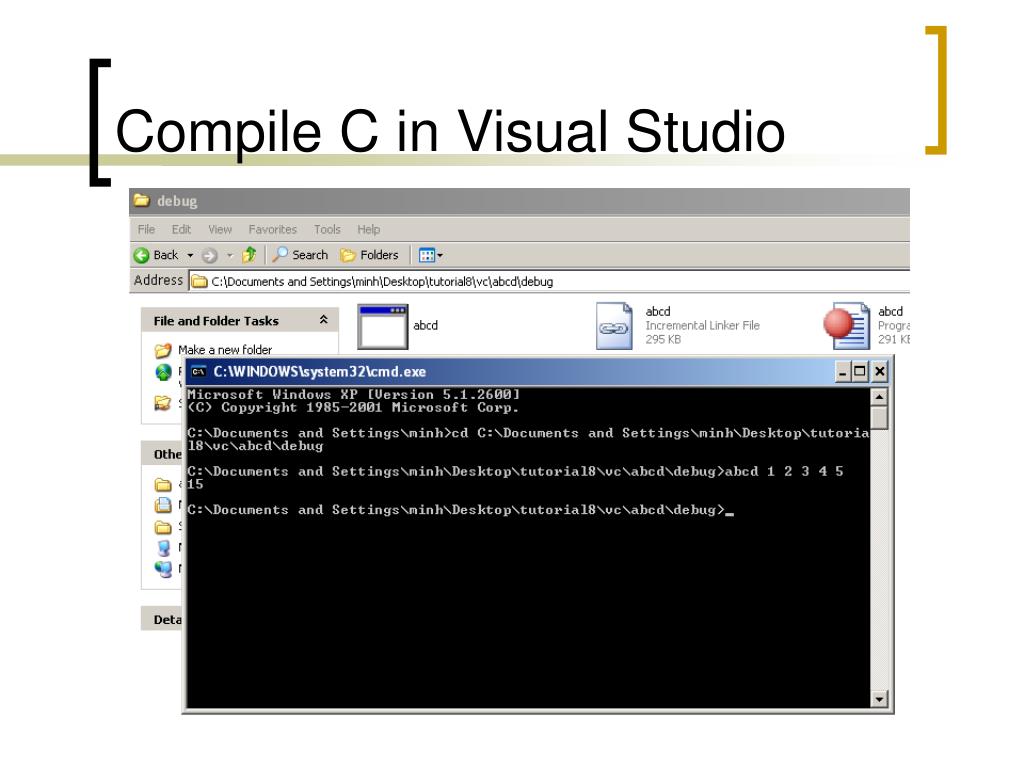Click the Forward arrow icon
This screenshot has width=1024, height=768.
pos(209,255)
